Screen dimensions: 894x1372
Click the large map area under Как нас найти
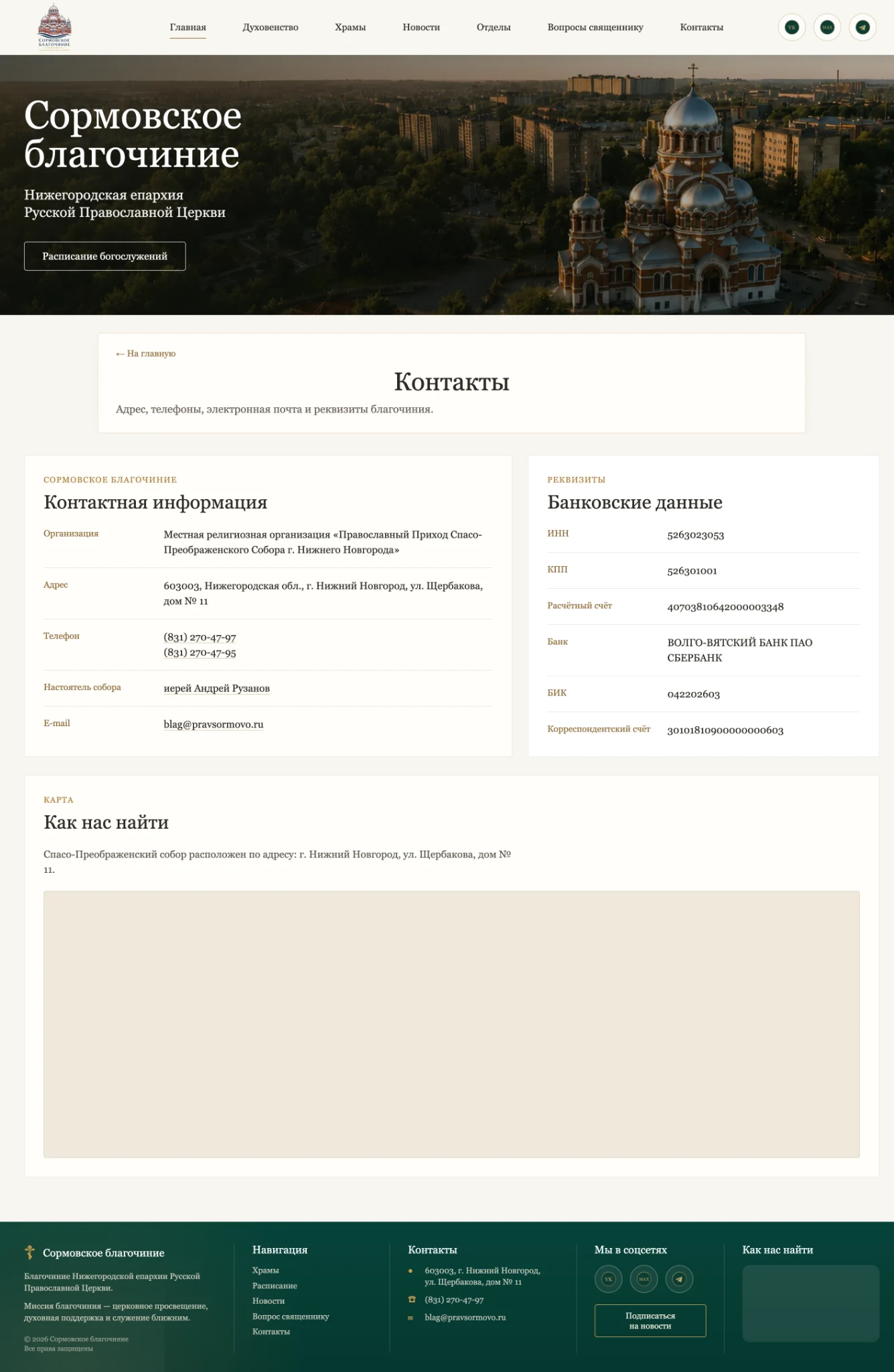pyautogui.click(x=451, y=1024)
